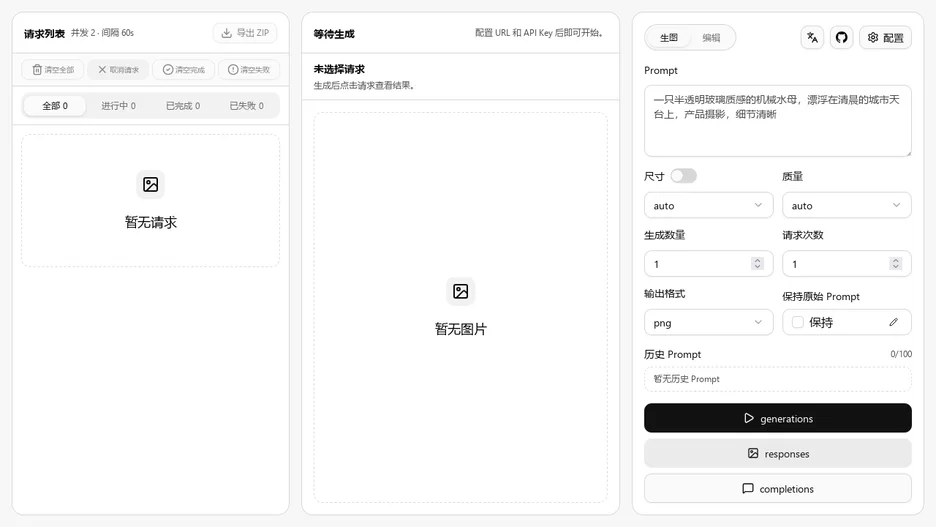Open the 配置 gear settings

(x=885, y=38)
